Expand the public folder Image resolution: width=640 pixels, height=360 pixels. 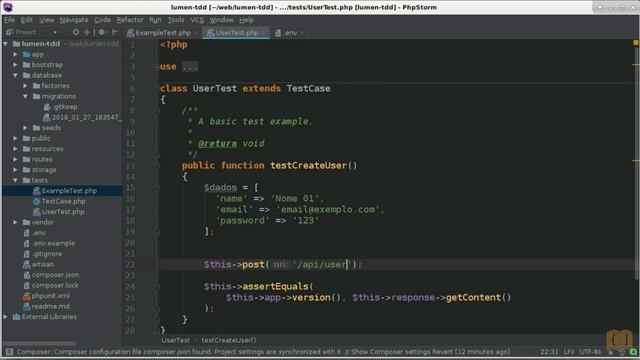(16, 138)
